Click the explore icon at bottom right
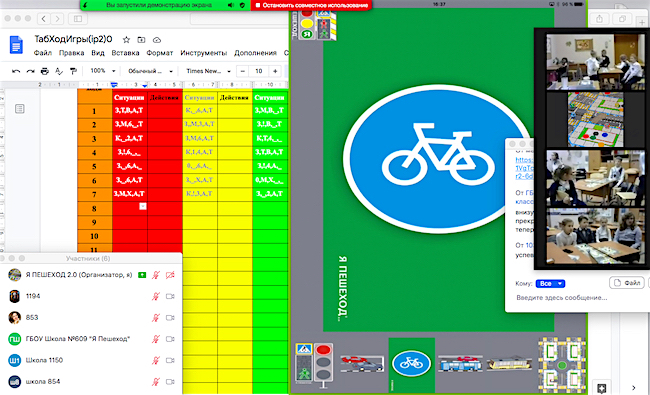 click(x=601, y=388)
